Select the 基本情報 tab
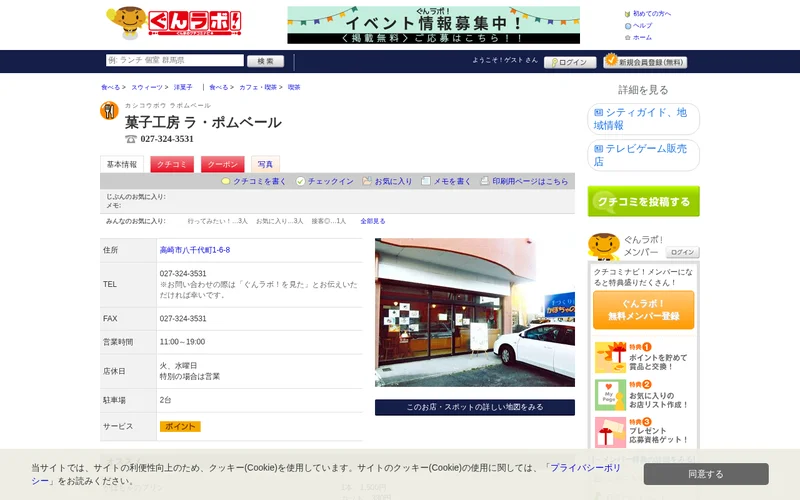Image resolution: width=800 pixels, height=500 pixels. point(122,164)
